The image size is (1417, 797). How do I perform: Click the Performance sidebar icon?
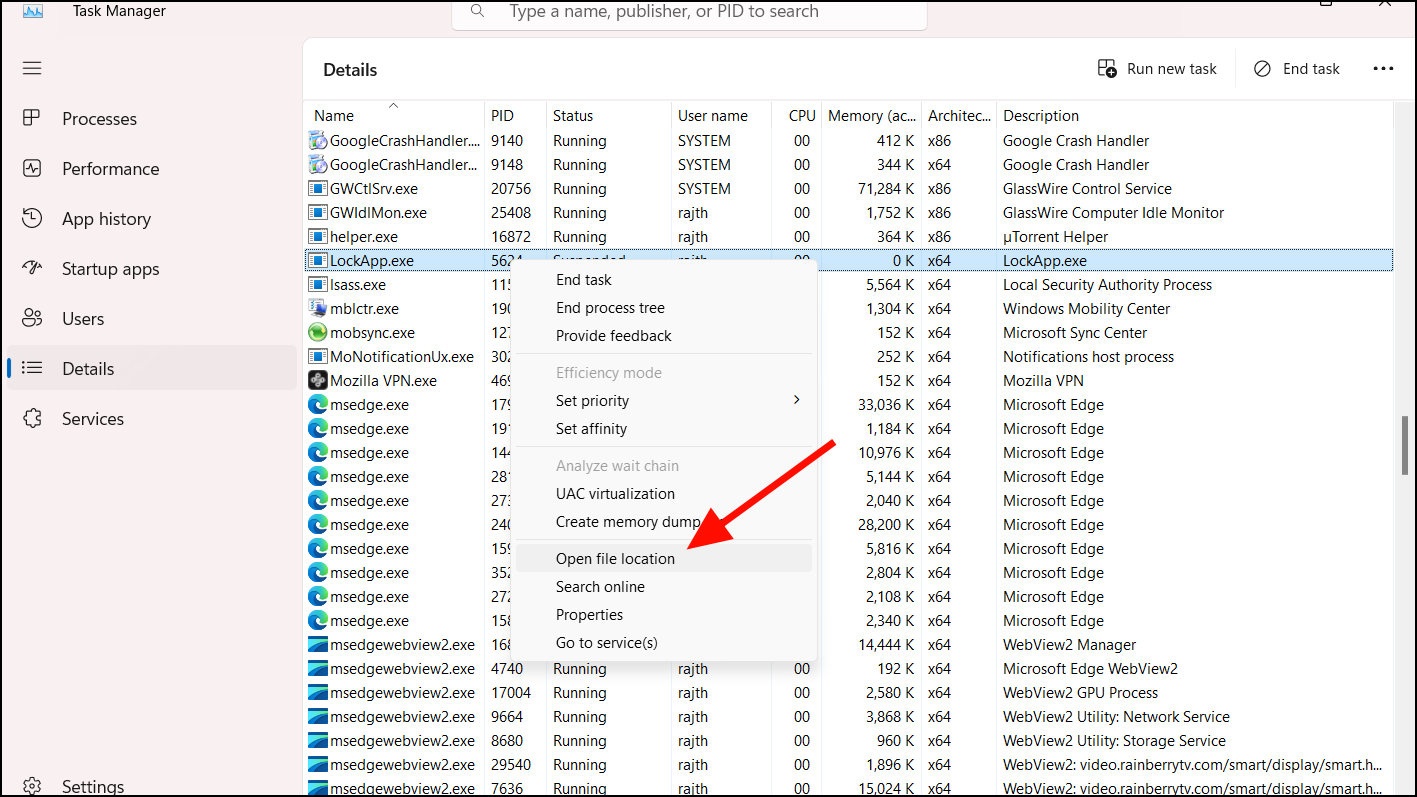click(x=32, y=168)
